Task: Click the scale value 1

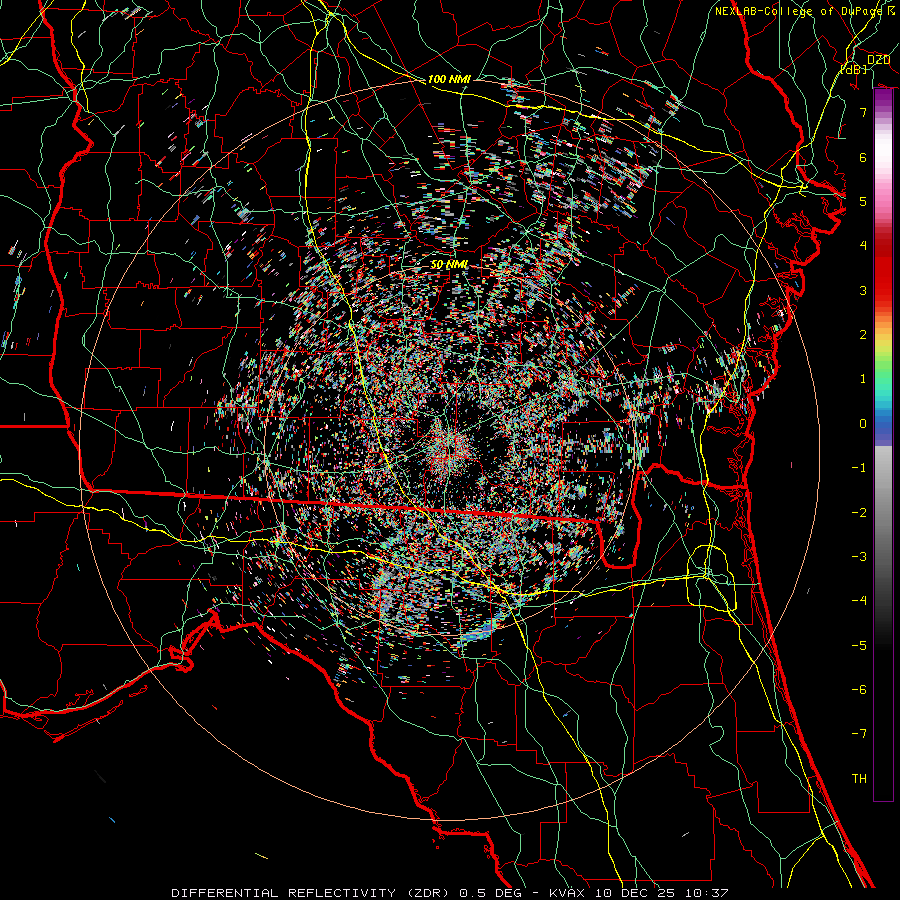Action: (x=863, y=378)
